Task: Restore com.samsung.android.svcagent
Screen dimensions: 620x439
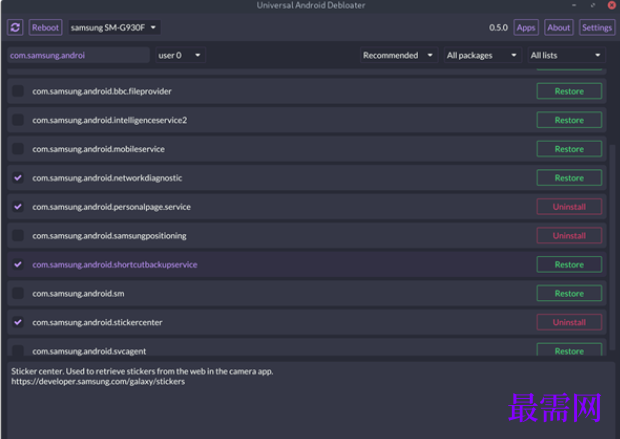Action: click(569, 350)
